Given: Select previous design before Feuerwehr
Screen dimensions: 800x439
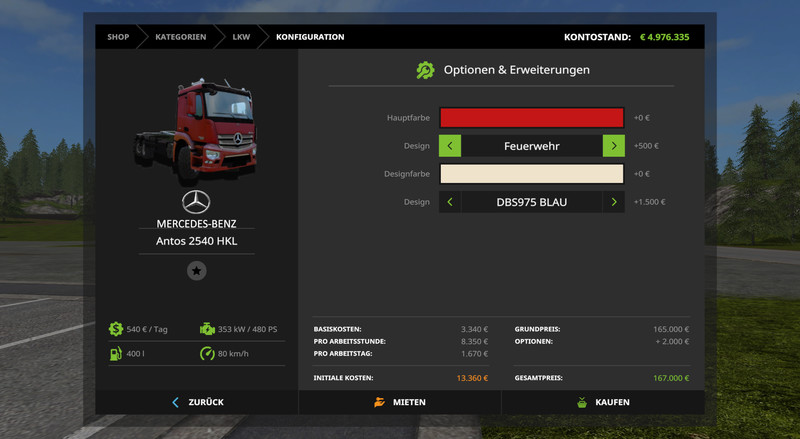Looking at the screenshot, I should coord(450,146).
